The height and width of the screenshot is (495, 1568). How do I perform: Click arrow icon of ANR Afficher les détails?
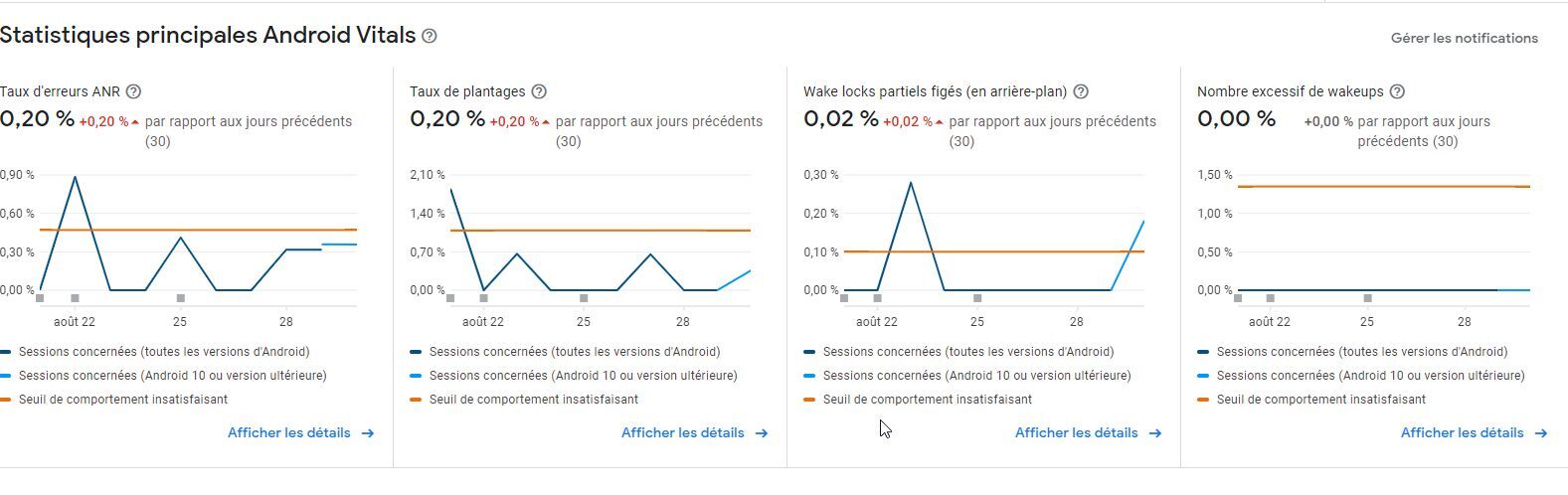[x=368, y=433]
